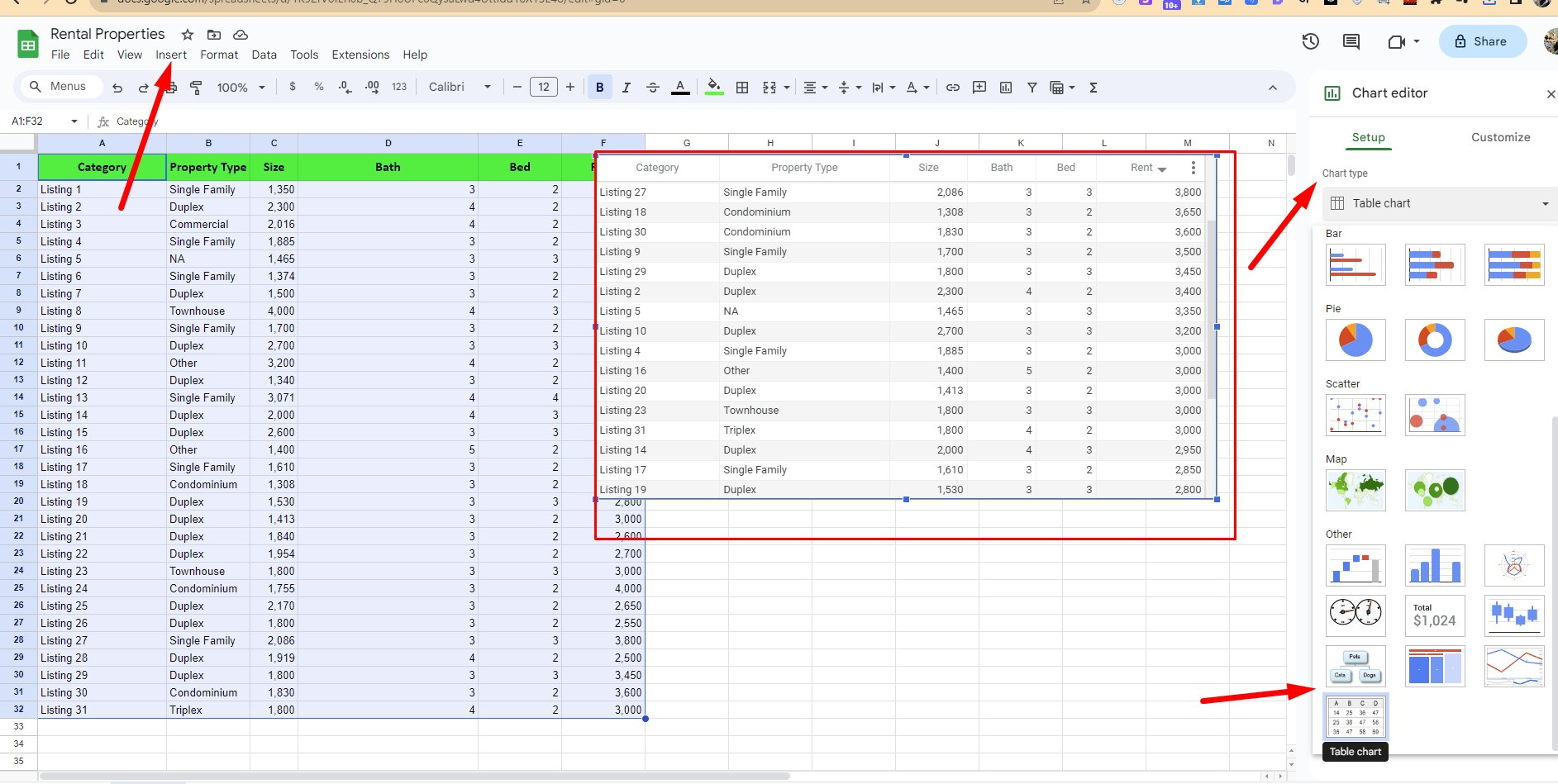
Task: Click the insert link icon
Action: [953, 87]
